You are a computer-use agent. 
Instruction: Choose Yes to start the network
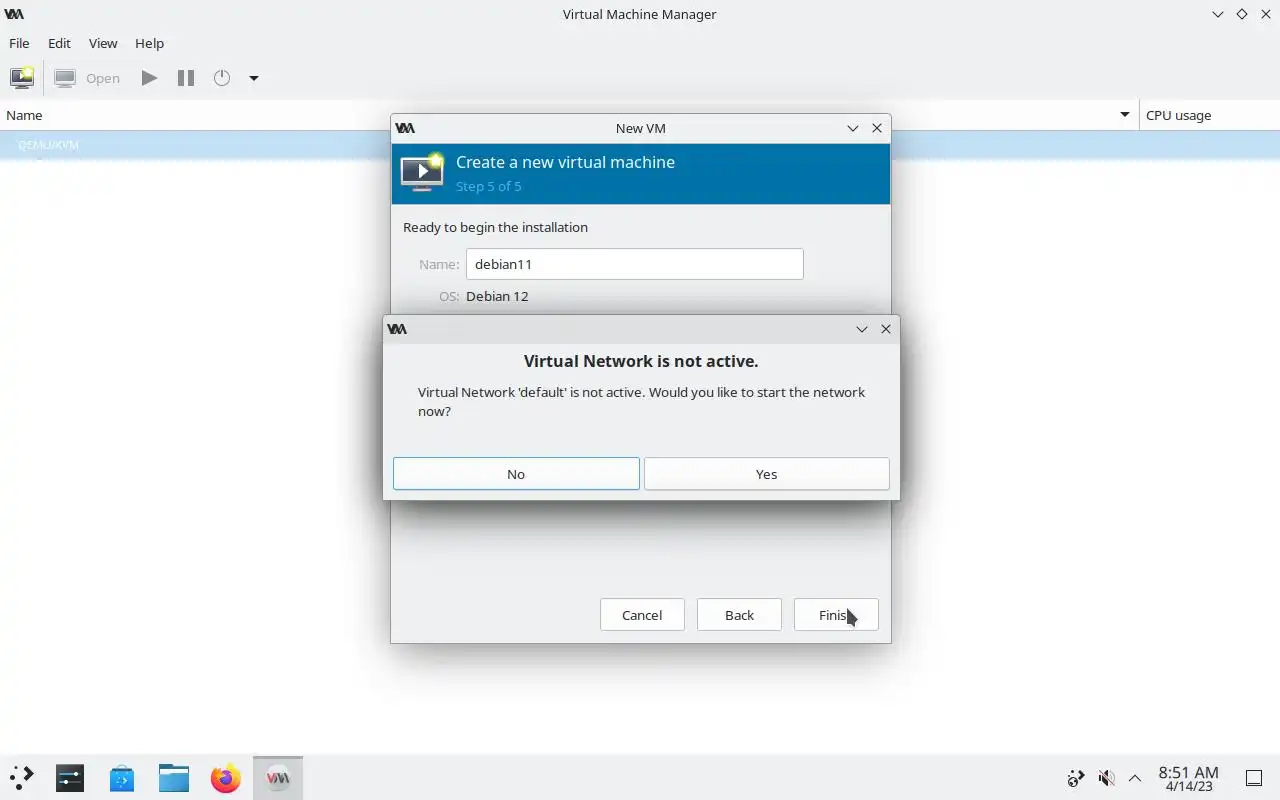click(766, 474)
